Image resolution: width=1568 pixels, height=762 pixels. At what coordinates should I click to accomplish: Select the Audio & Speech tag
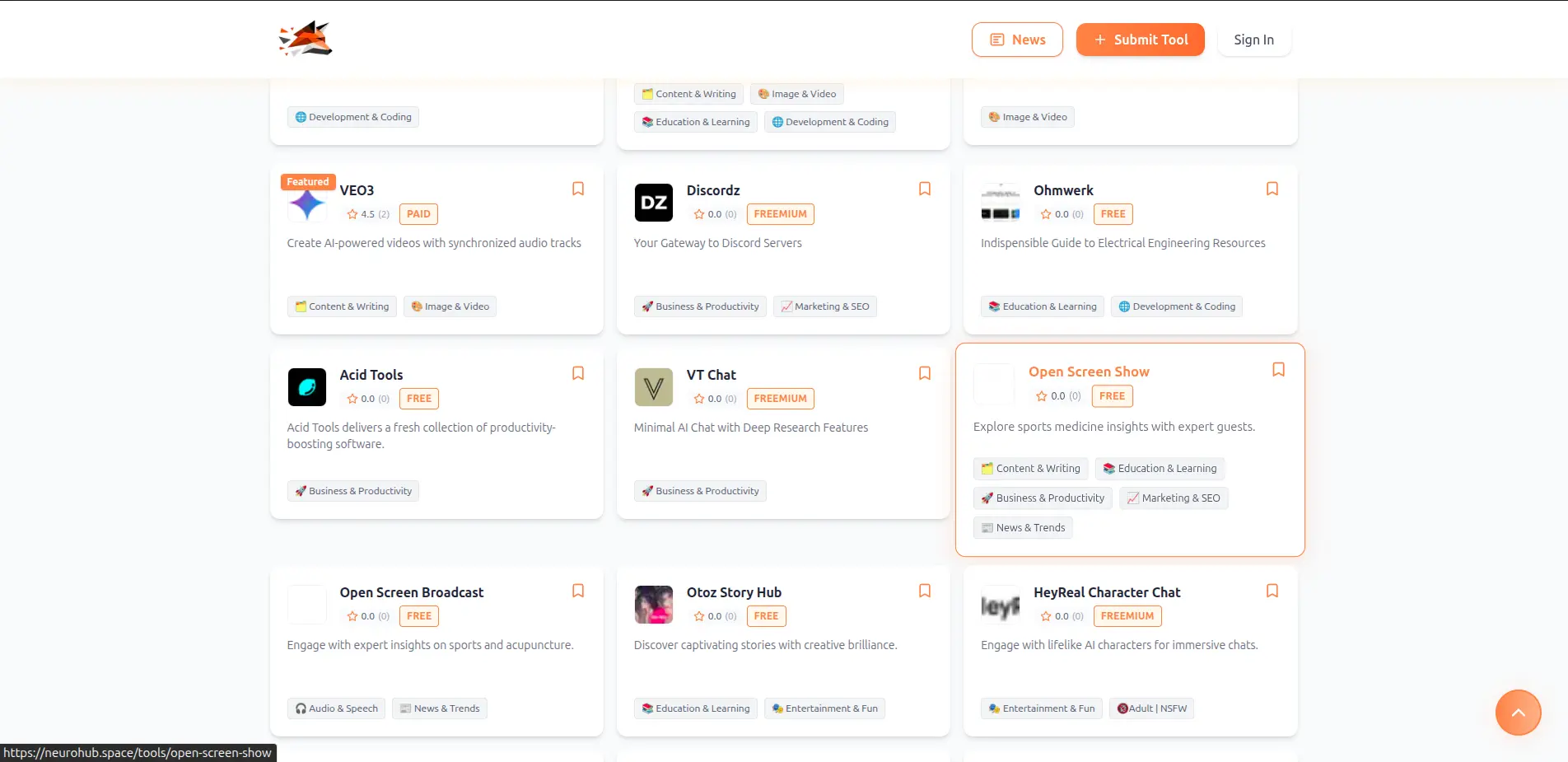tap(336, 708)
